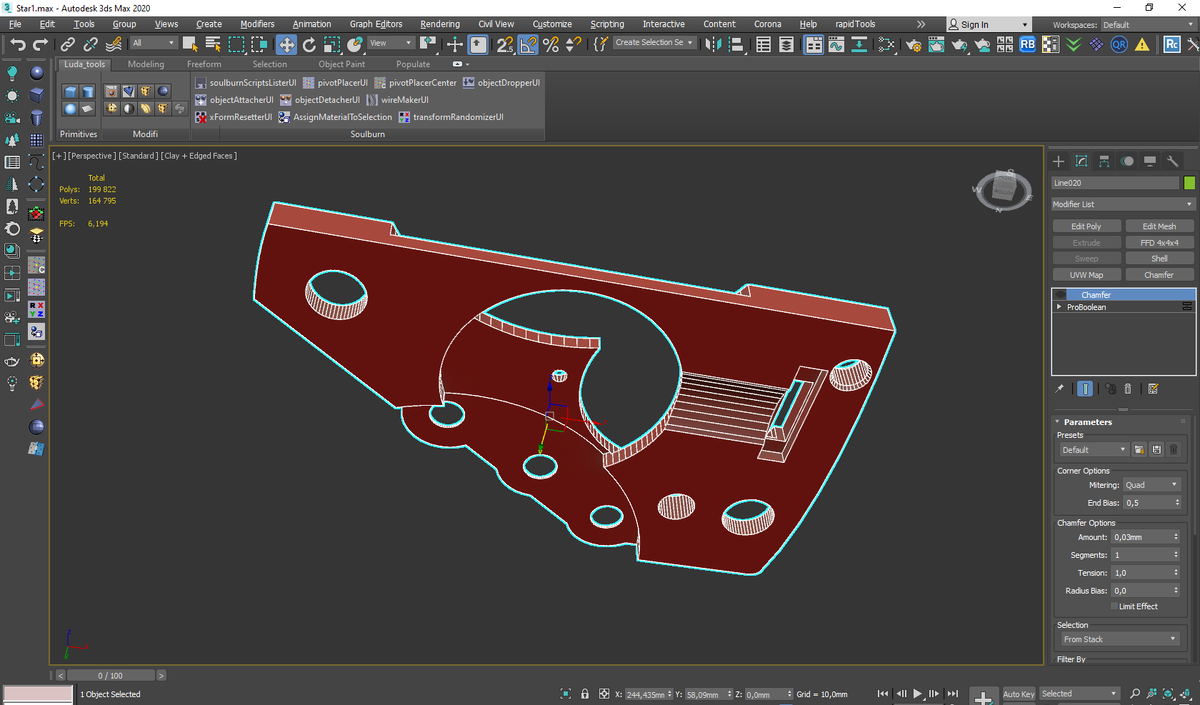Open Select by Name dialog
The height and width of the screenshot is (705, 1200).
pyautogui.click(x=213, y=44)
